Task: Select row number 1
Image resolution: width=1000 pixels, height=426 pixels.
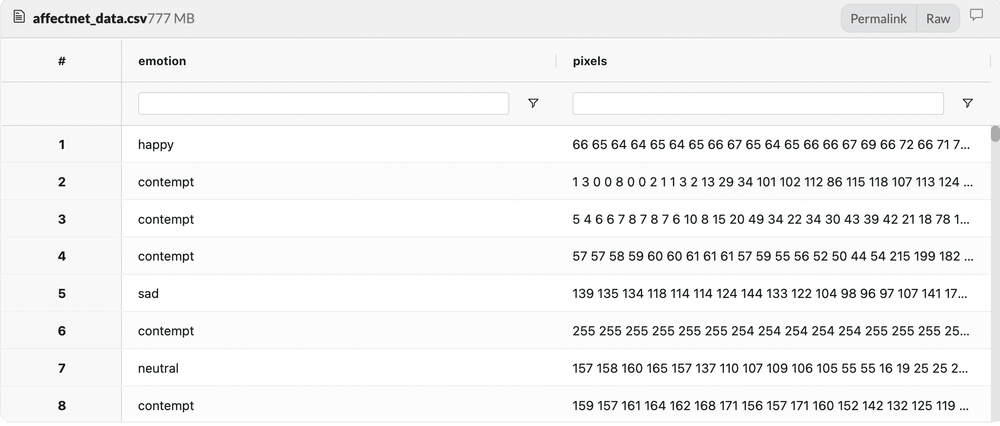Action: point(62,145)
